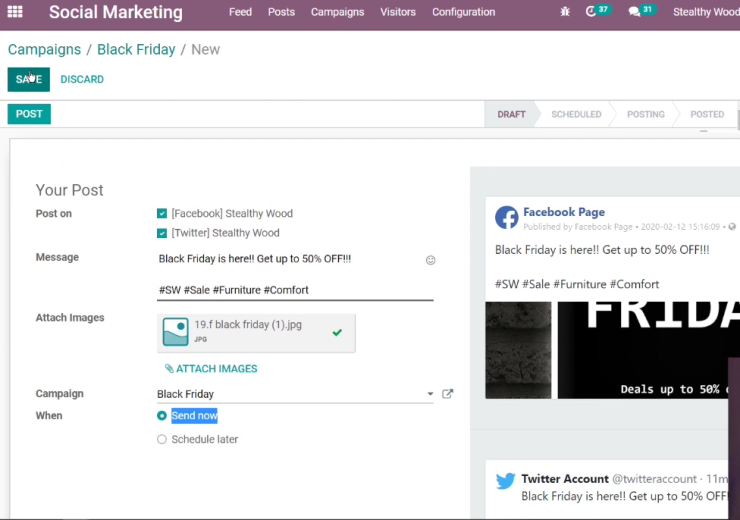Click the POSTED status stage
The height and width of the screenshot is (520, 740).
point(707,114)
